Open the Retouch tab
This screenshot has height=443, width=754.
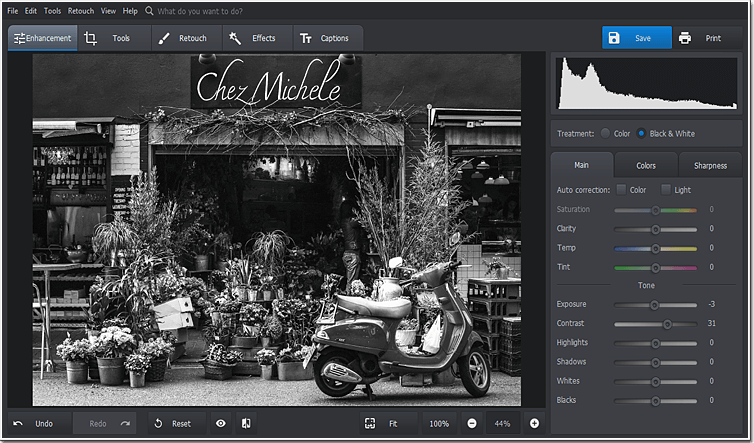(x=187, y=38)
